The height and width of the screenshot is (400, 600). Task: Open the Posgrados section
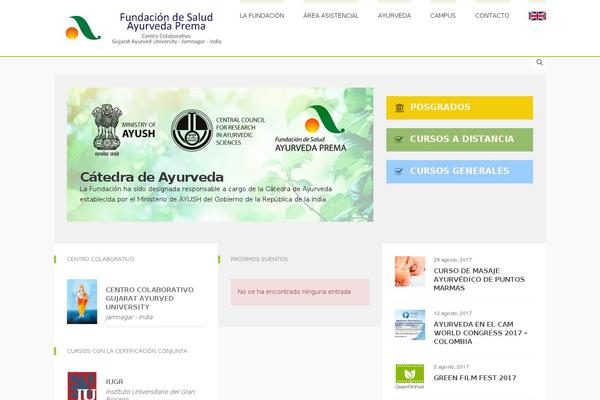click(x=460, y=108)
